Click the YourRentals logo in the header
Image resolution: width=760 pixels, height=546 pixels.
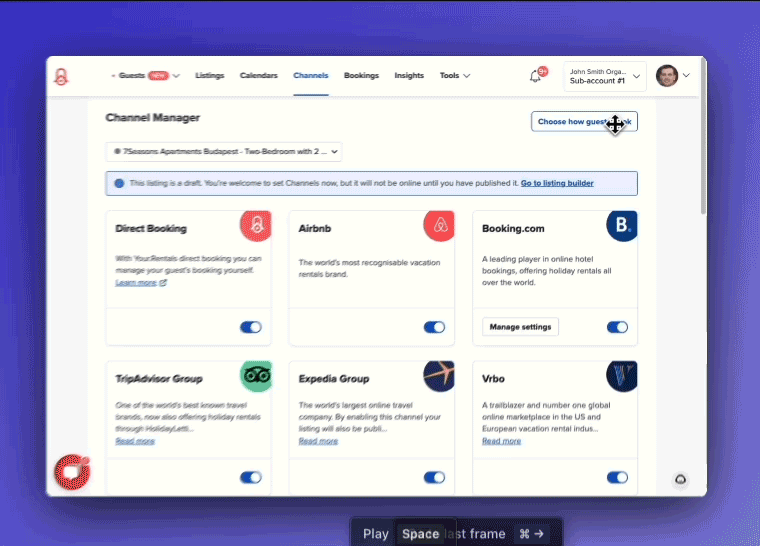tap(61, 77)
